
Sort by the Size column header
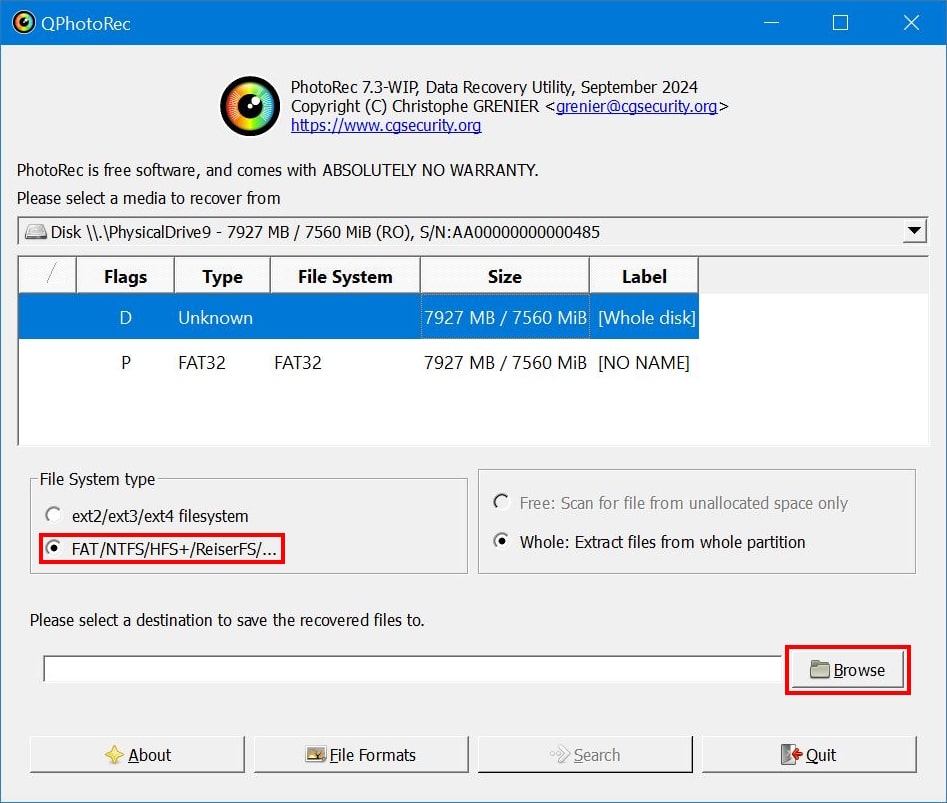pyautogui.click(x=505, y=276)
